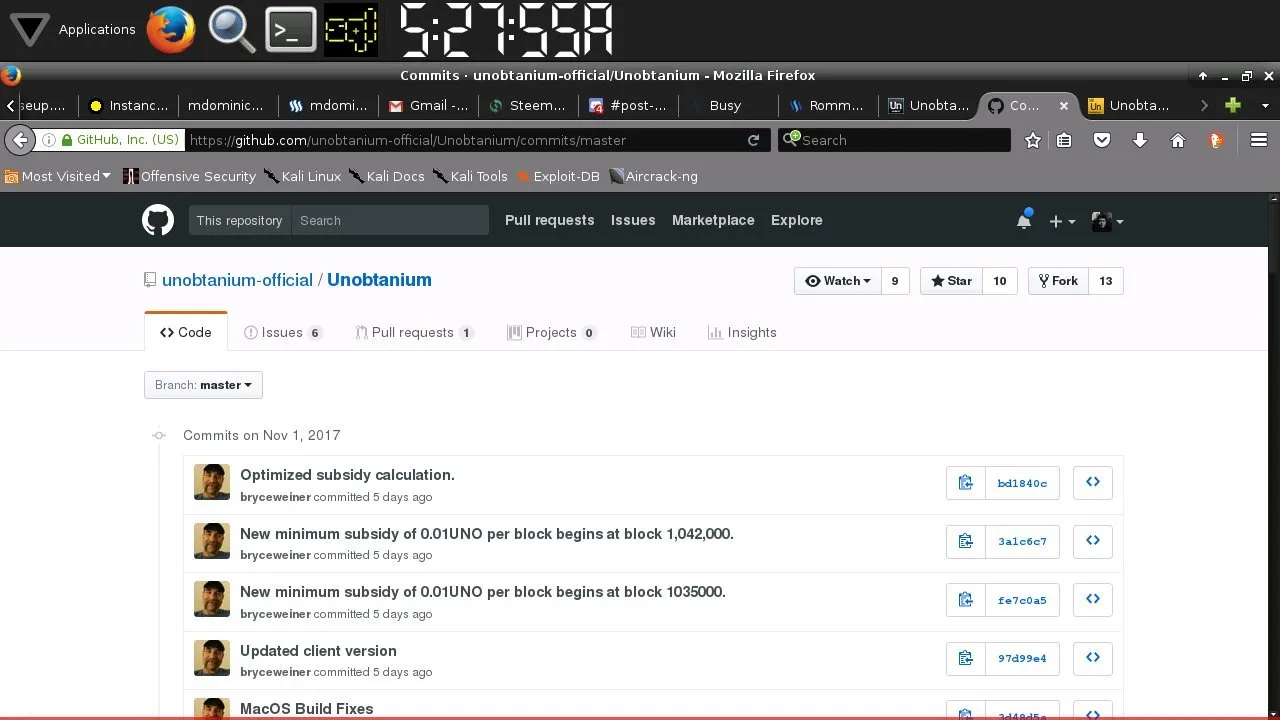Open the repository Insights tab

pos(742,332)
